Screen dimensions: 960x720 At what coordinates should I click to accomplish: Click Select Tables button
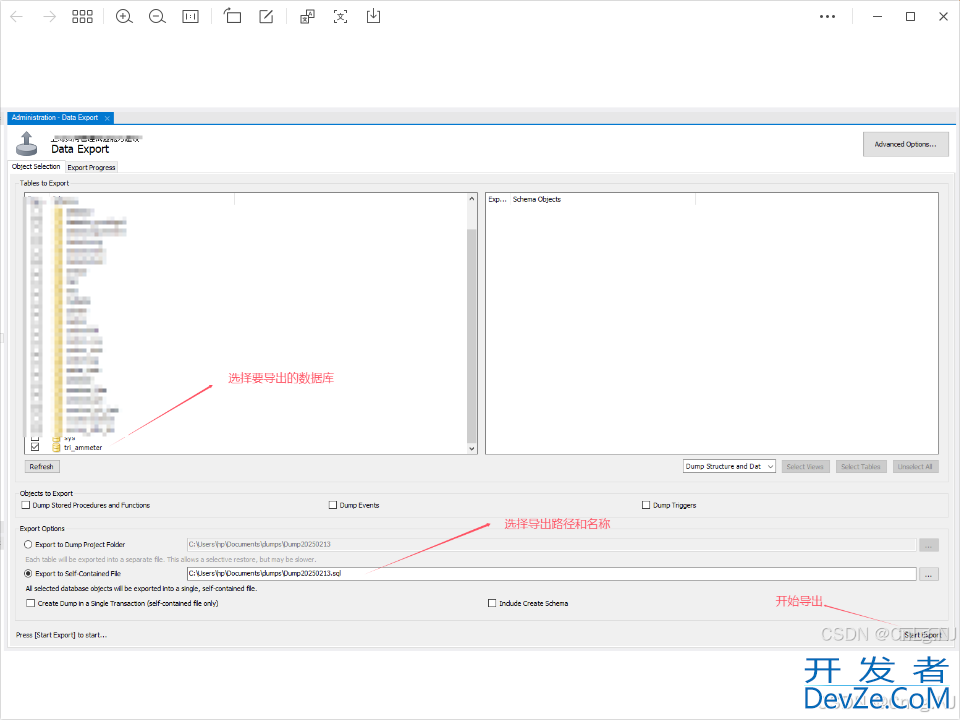[x=860, y=467]
